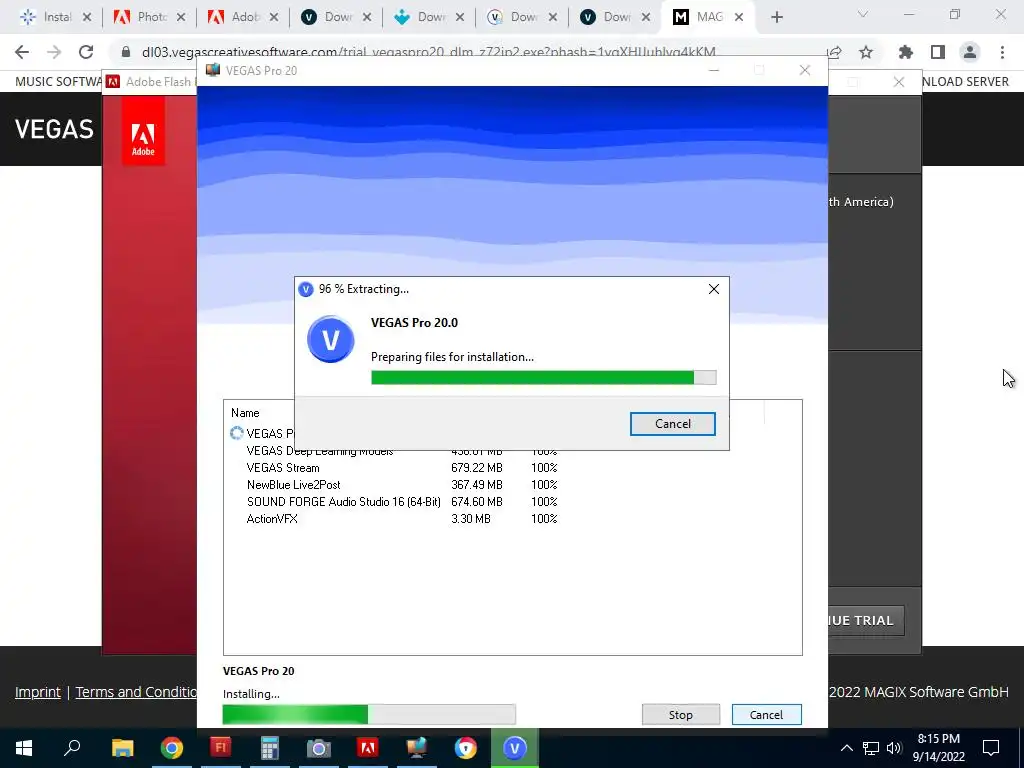Go forward in the Chrome browser
Screen dimensions: 1024x768
click(x=54, y=52)
